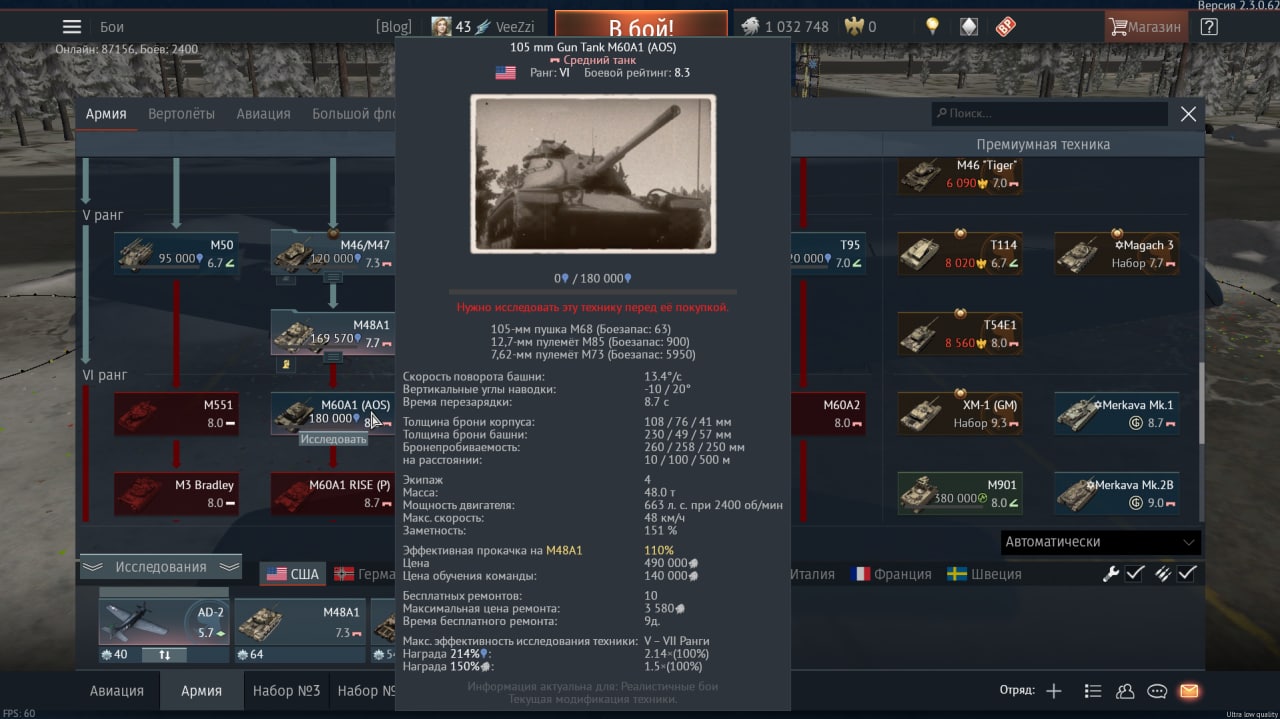The height and width of the screenshot is (719, 1280).
Task: Toggle the auto-repair wrench checkbox
Action: pos(1135,573)
